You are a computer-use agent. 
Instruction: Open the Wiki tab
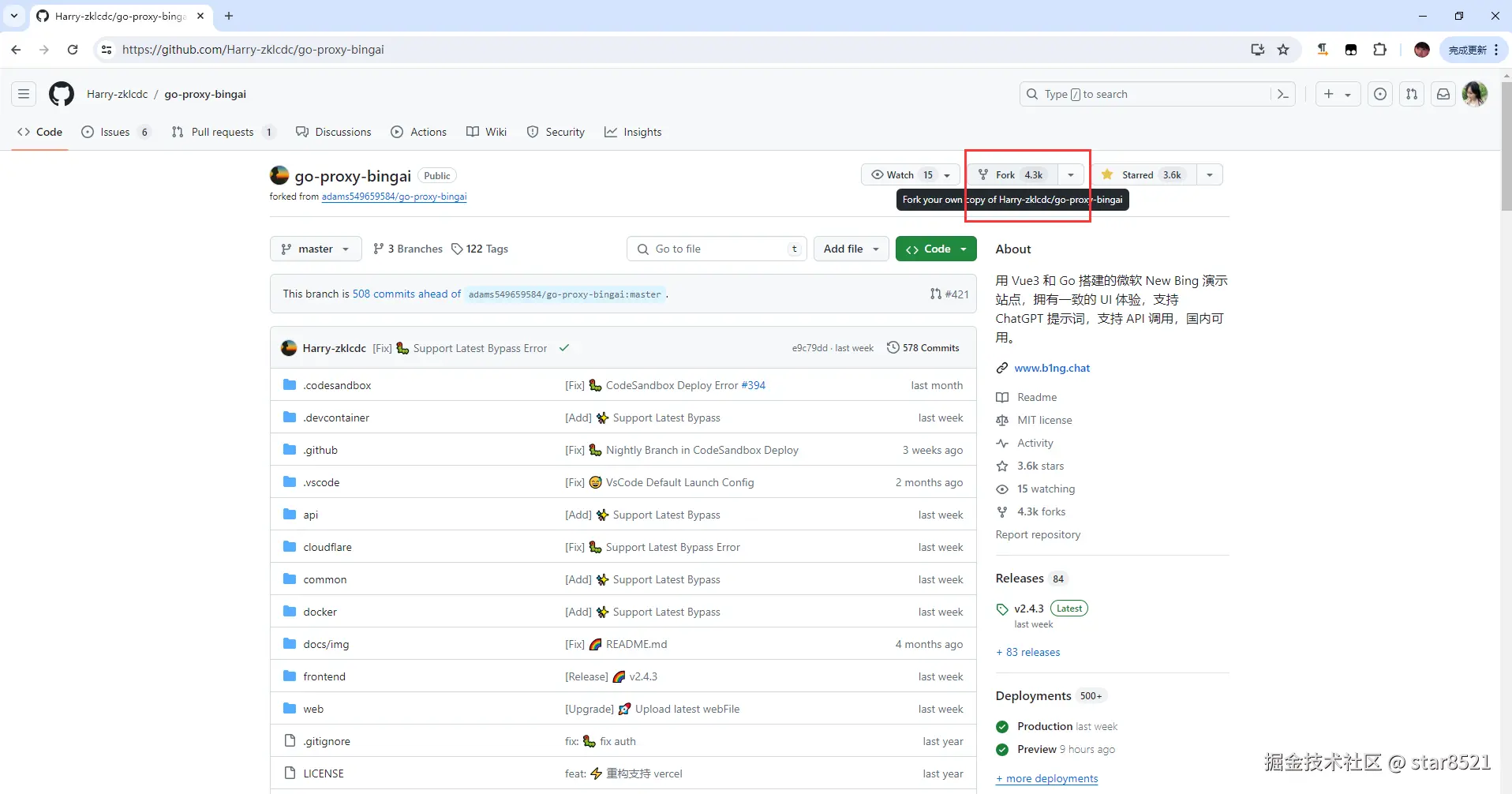coord(486,132)
